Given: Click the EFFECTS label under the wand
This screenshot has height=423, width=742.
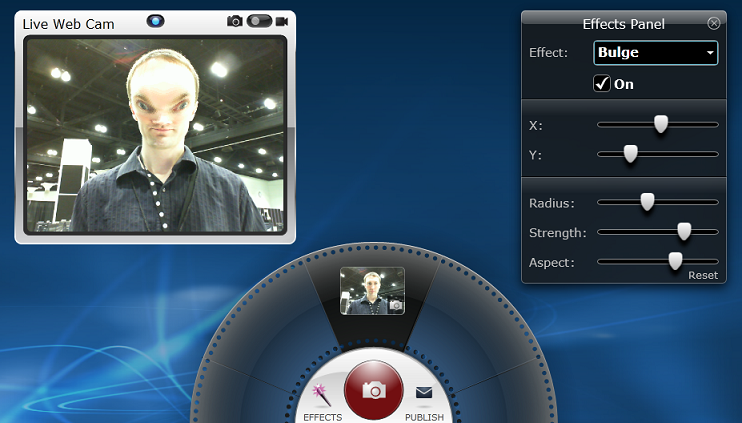Looking at the screenshot, I should 322,417.
